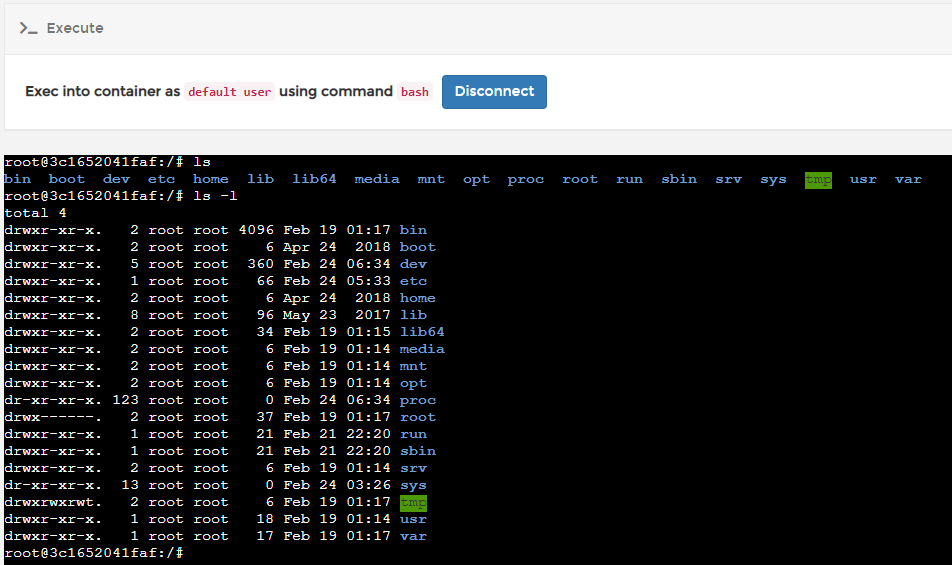The image size is (952, 565).
Task: Click the '03:26' timestamp of sys
Action: click(x=369, y=485)
